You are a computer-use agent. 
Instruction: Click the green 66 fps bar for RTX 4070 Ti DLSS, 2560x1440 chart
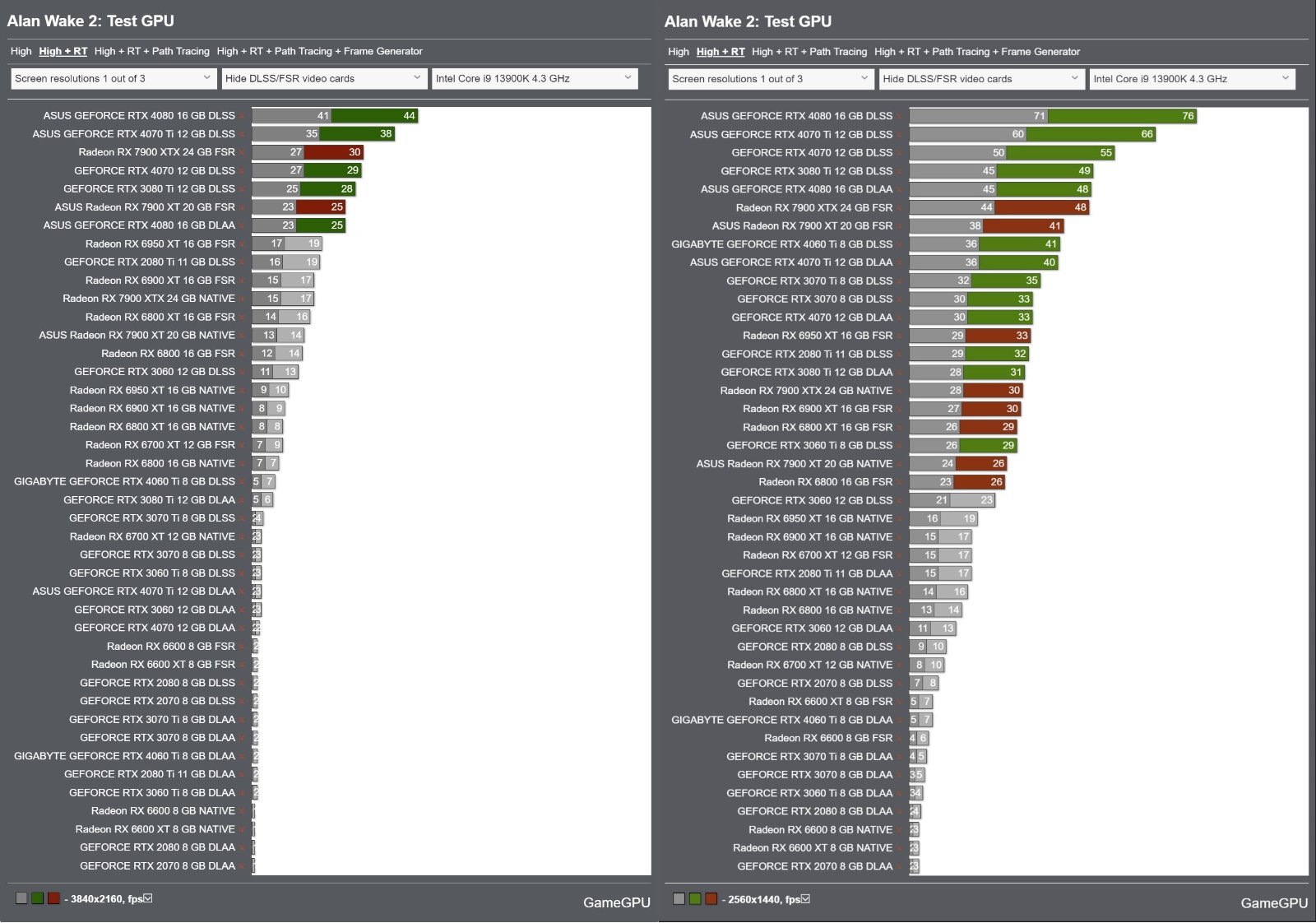coord(1091,134)
